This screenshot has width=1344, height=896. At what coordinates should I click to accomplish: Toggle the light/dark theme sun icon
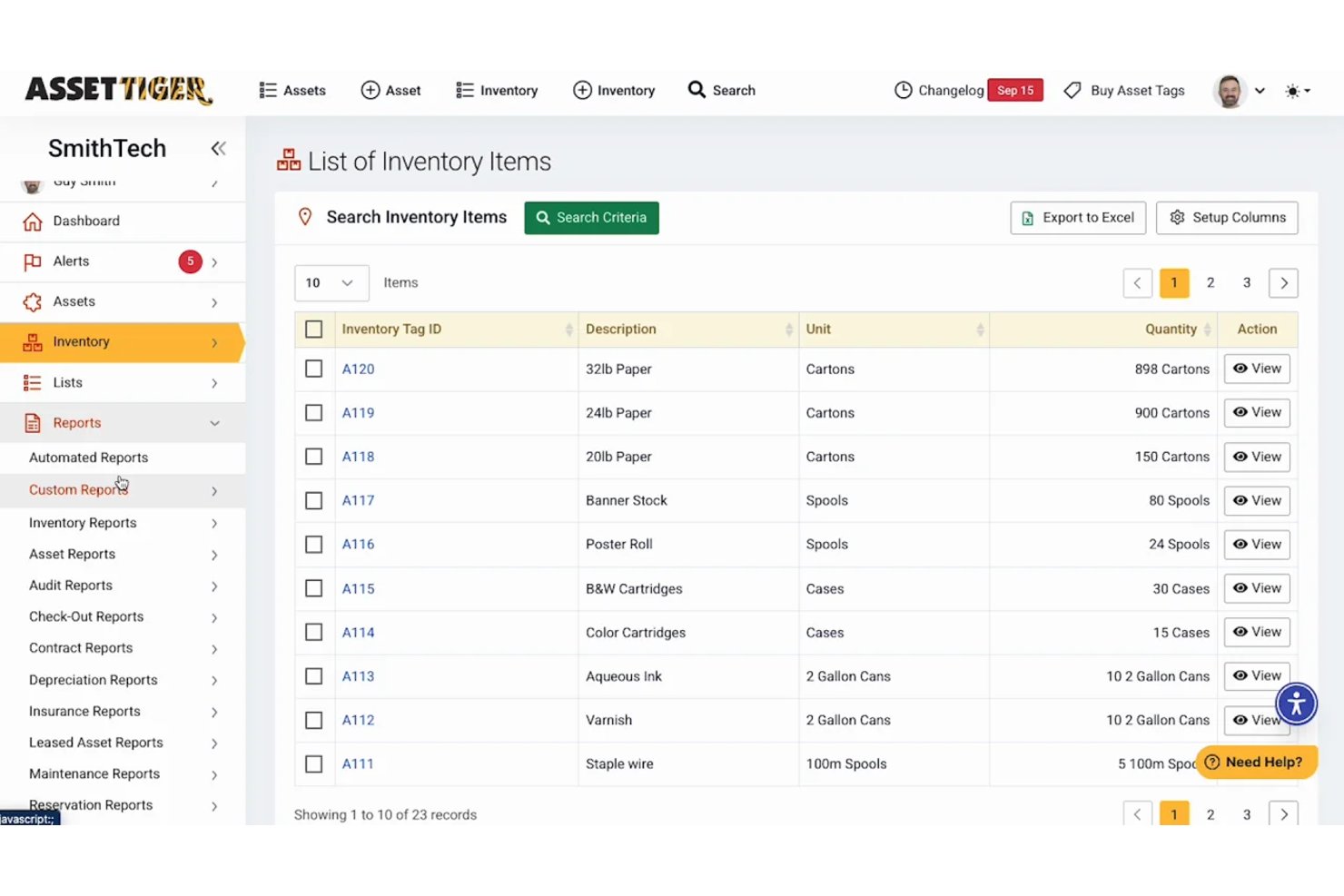click(1292, 91)
